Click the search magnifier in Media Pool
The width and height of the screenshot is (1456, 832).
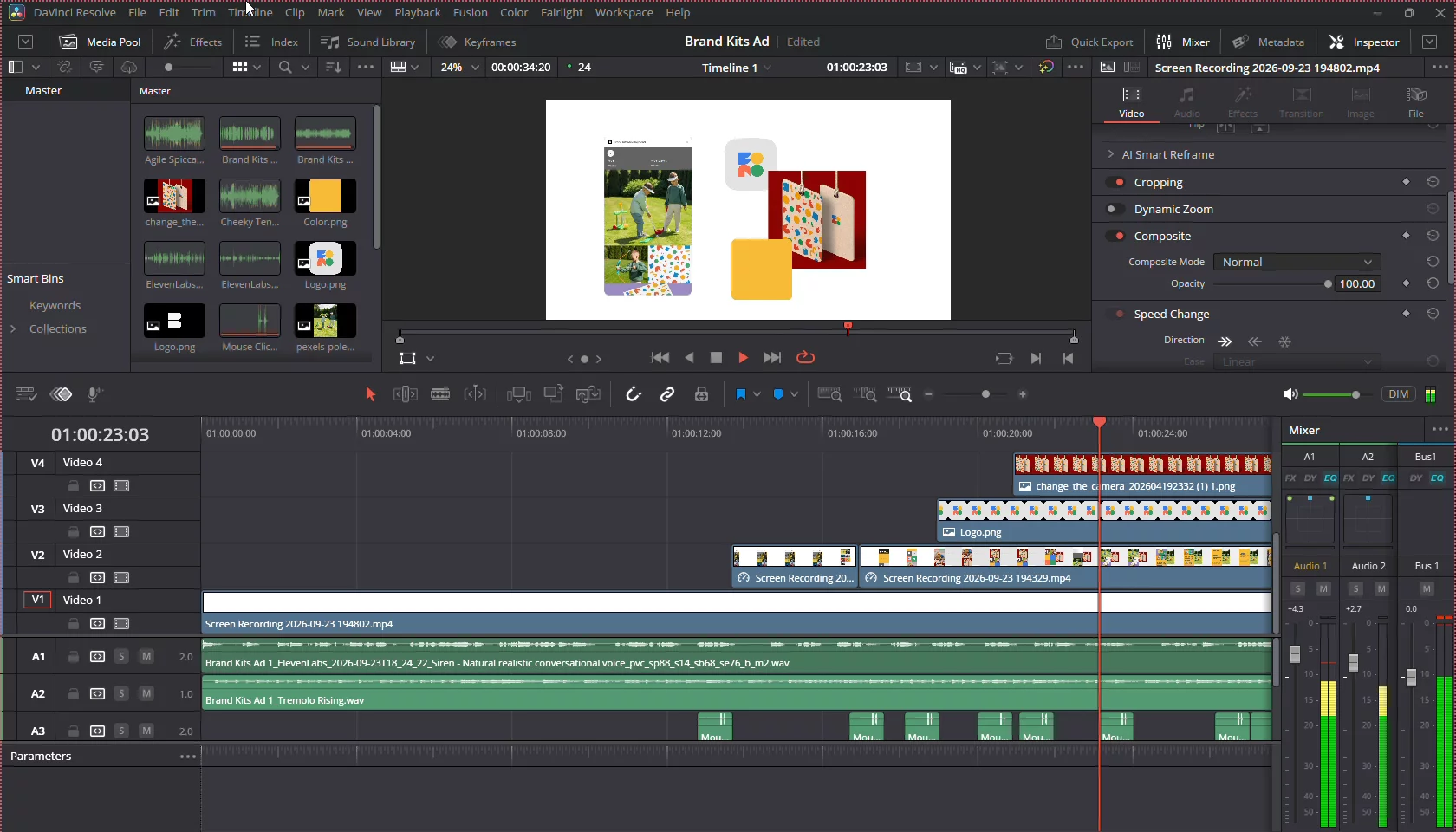284,67
